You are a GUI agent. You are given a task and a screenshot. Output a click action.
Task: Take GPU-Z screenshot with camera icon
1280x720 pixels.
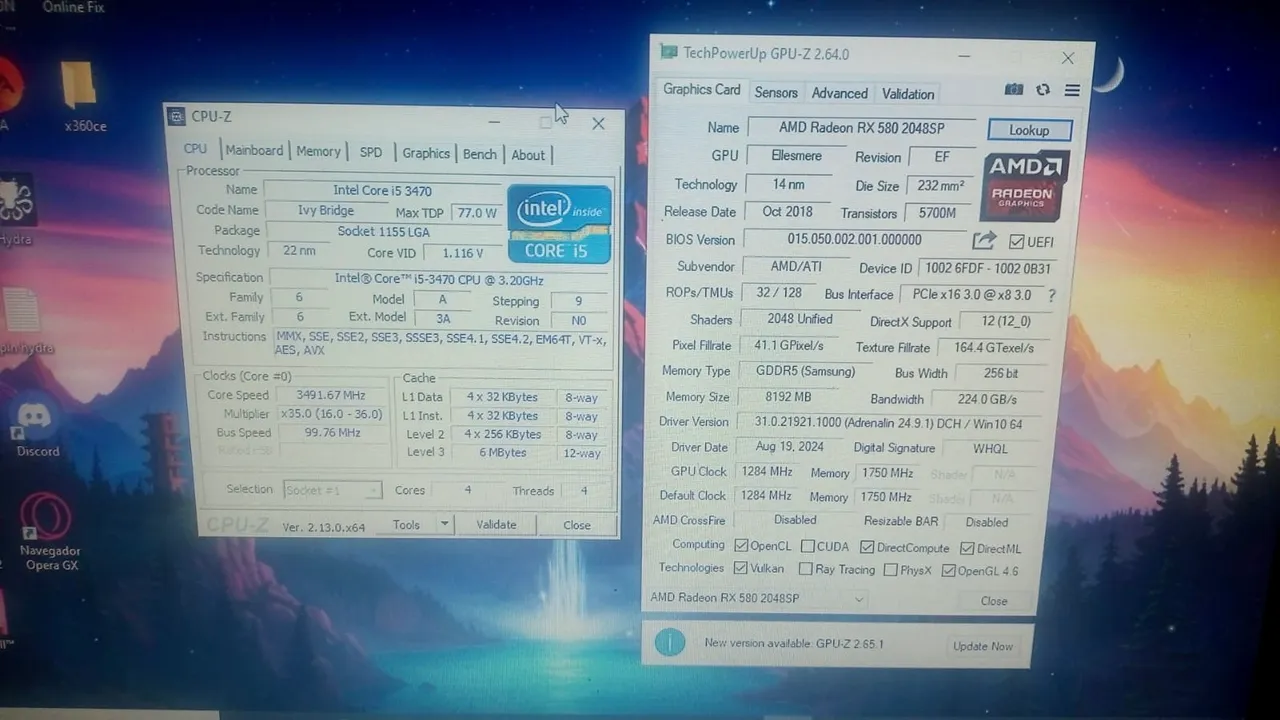(1014, 90)
